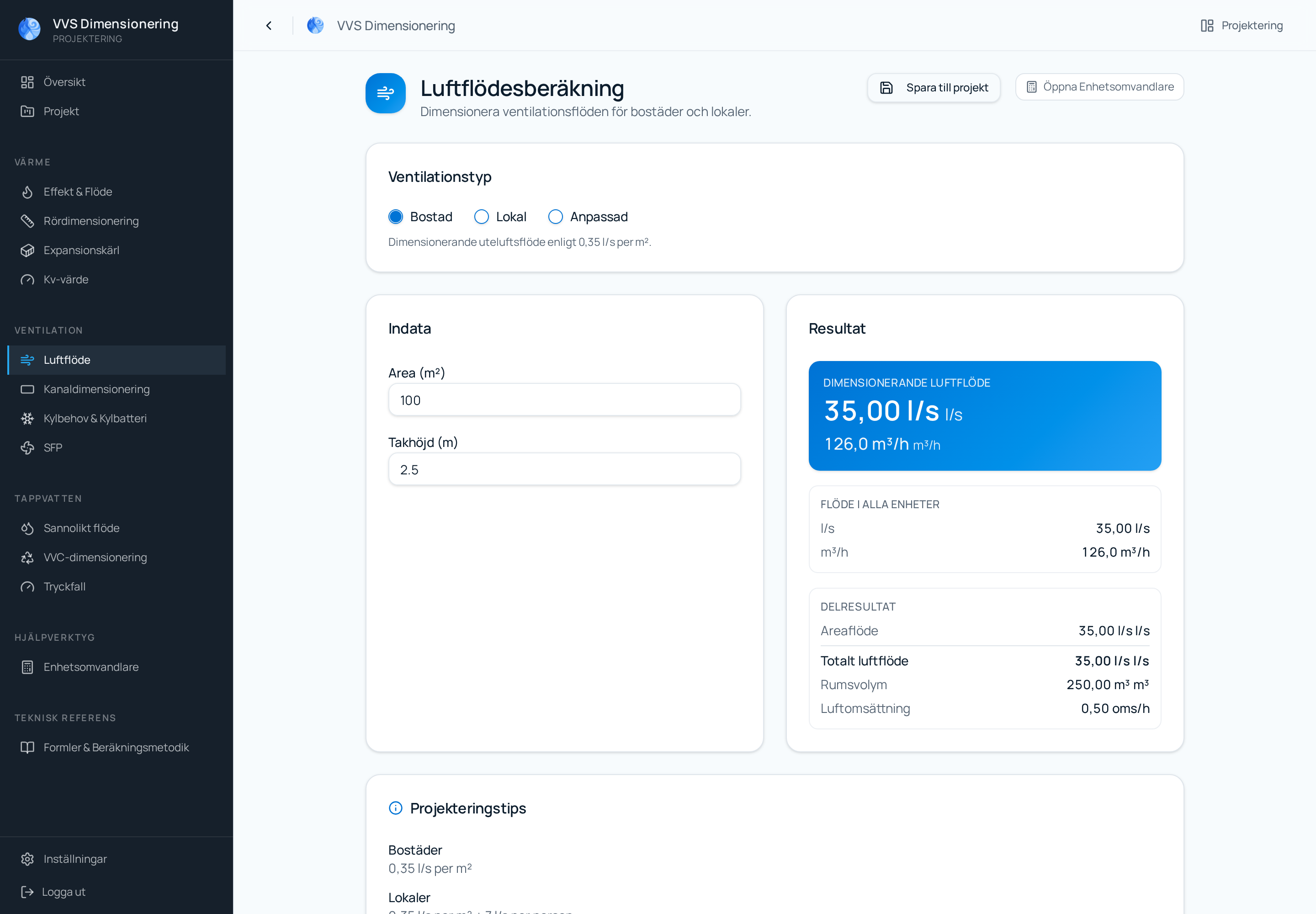Viewport: 1316px width, 914px height.
Task: Open the Projekt page
Action: tap(116, 111)
